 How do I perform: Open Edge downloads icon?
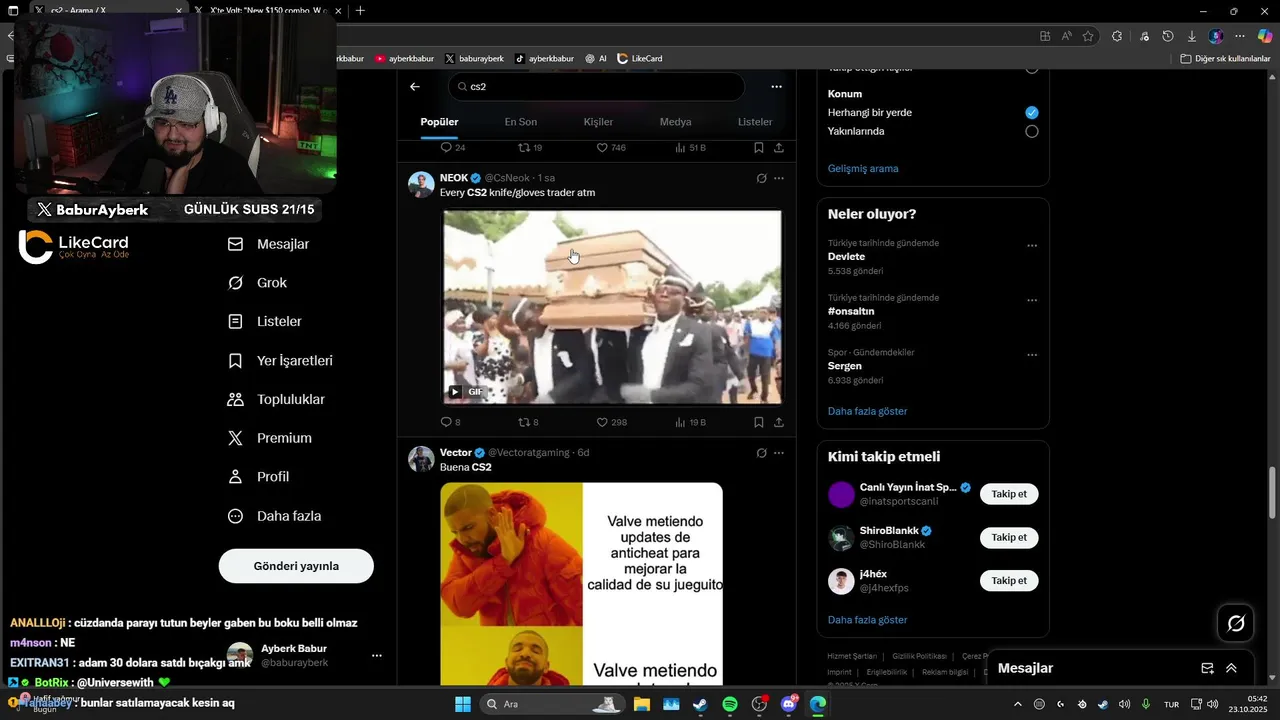pyautogui.click(x=1192, y=36)
